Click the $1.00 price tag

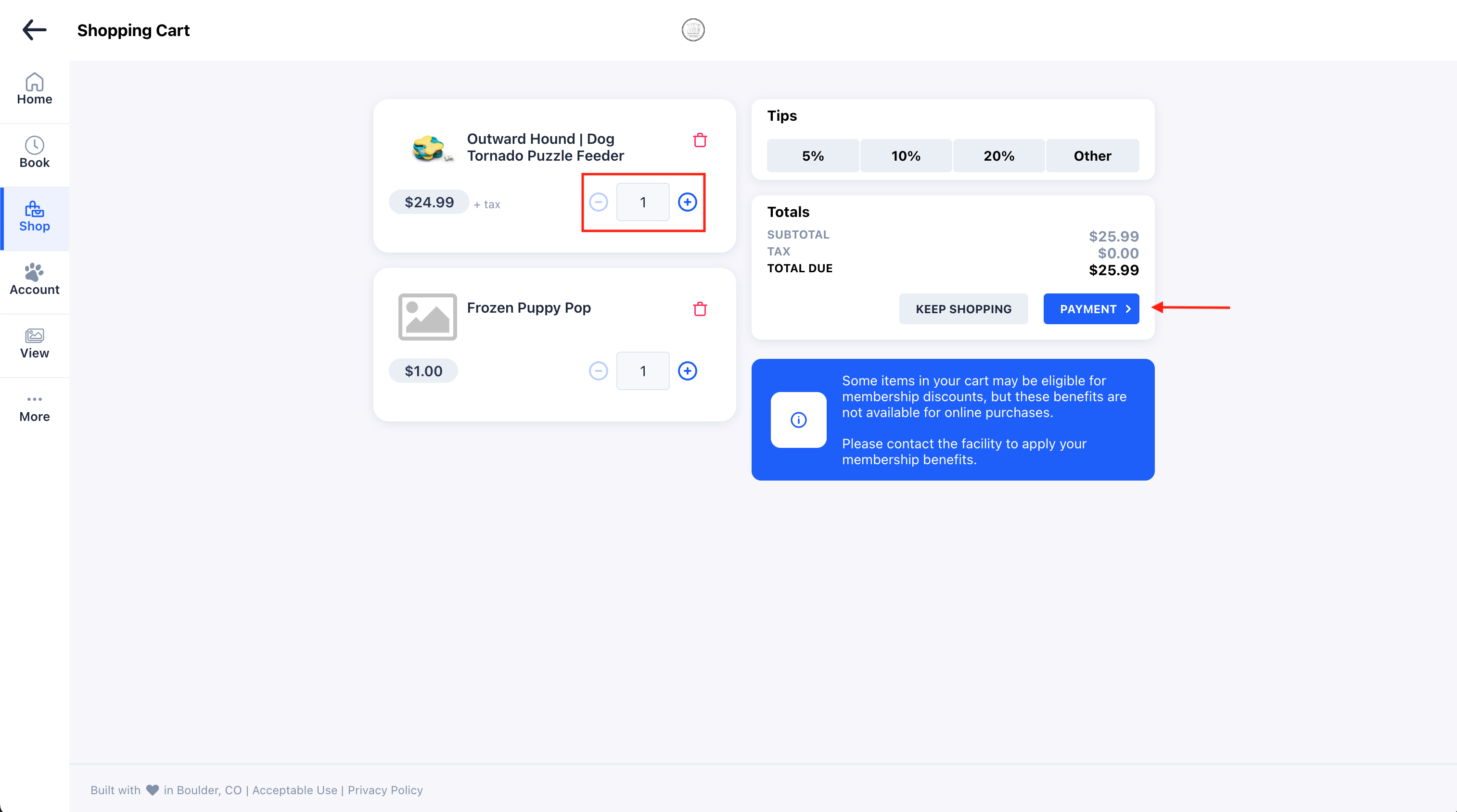(423, 371)
